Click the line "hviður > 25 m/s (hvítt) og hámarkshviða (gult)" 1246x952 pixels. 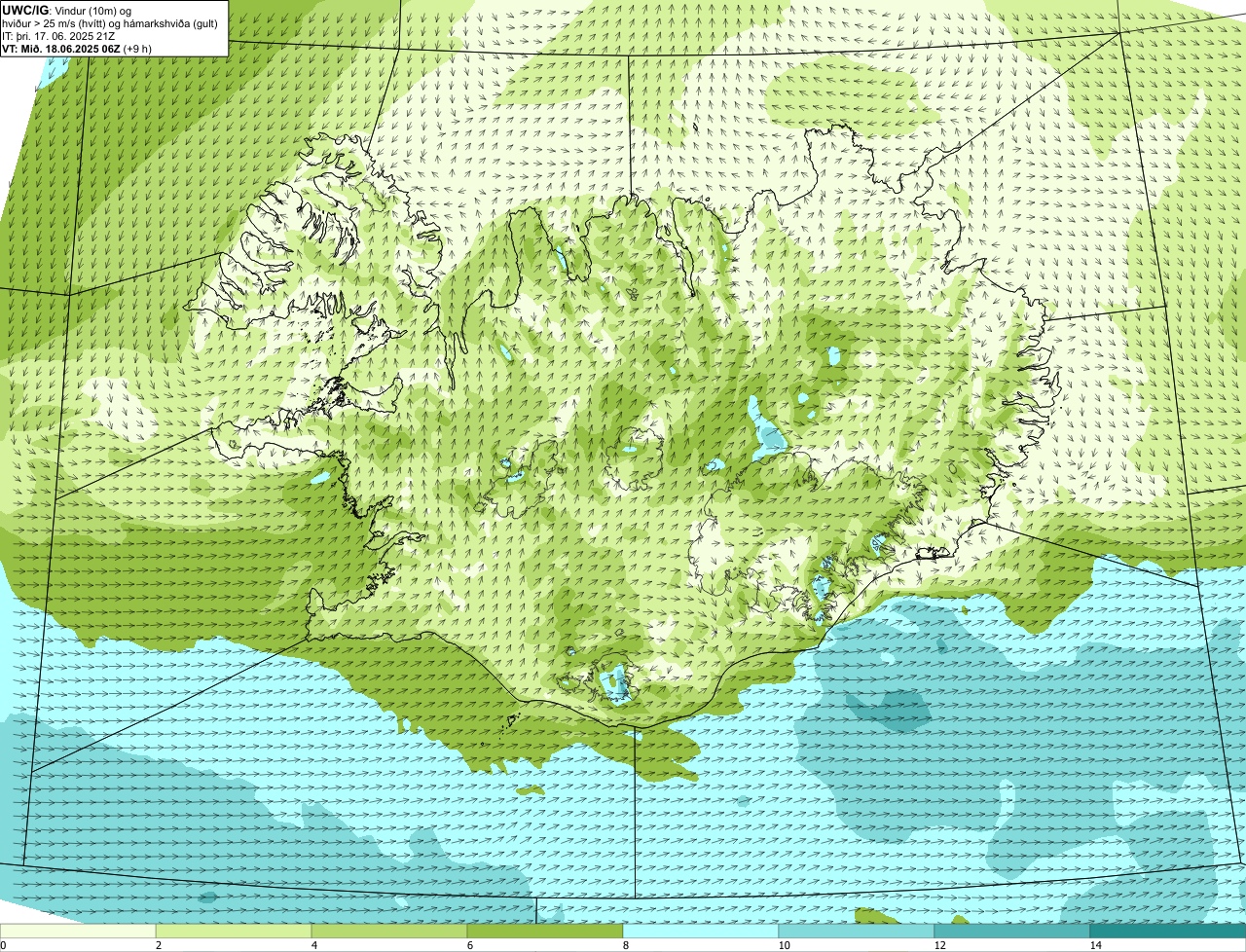110,22
